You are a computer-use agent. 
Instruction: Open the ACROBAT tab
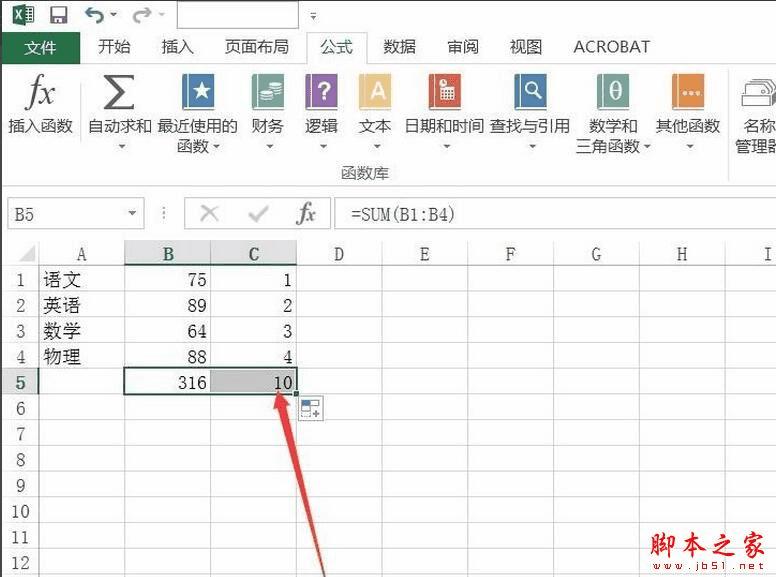coord(612,47)
